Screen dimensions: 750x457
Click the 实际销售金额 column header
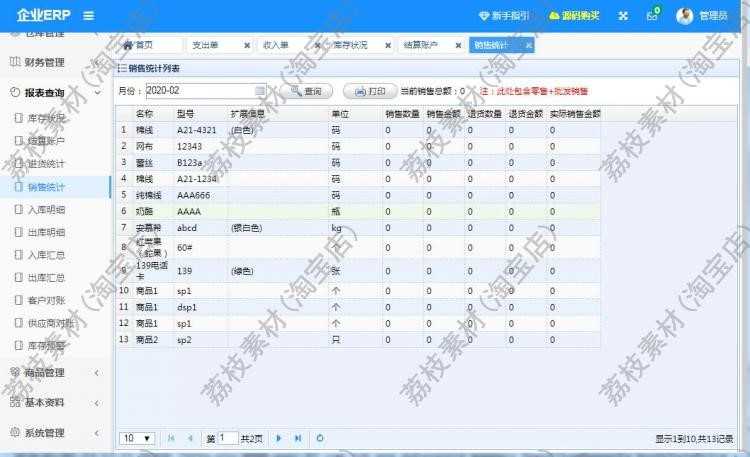pos(575,114)
